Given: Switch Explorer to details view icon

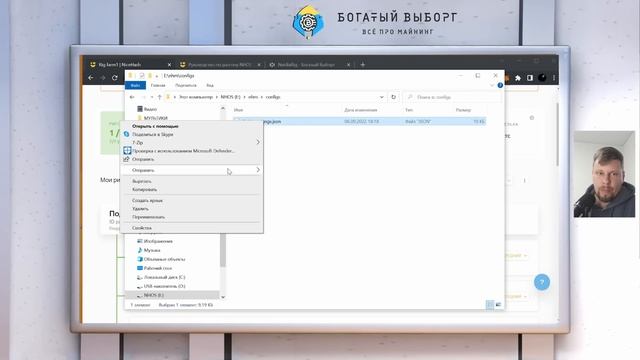Looking at the screenshot, I should tap(490, 304).
